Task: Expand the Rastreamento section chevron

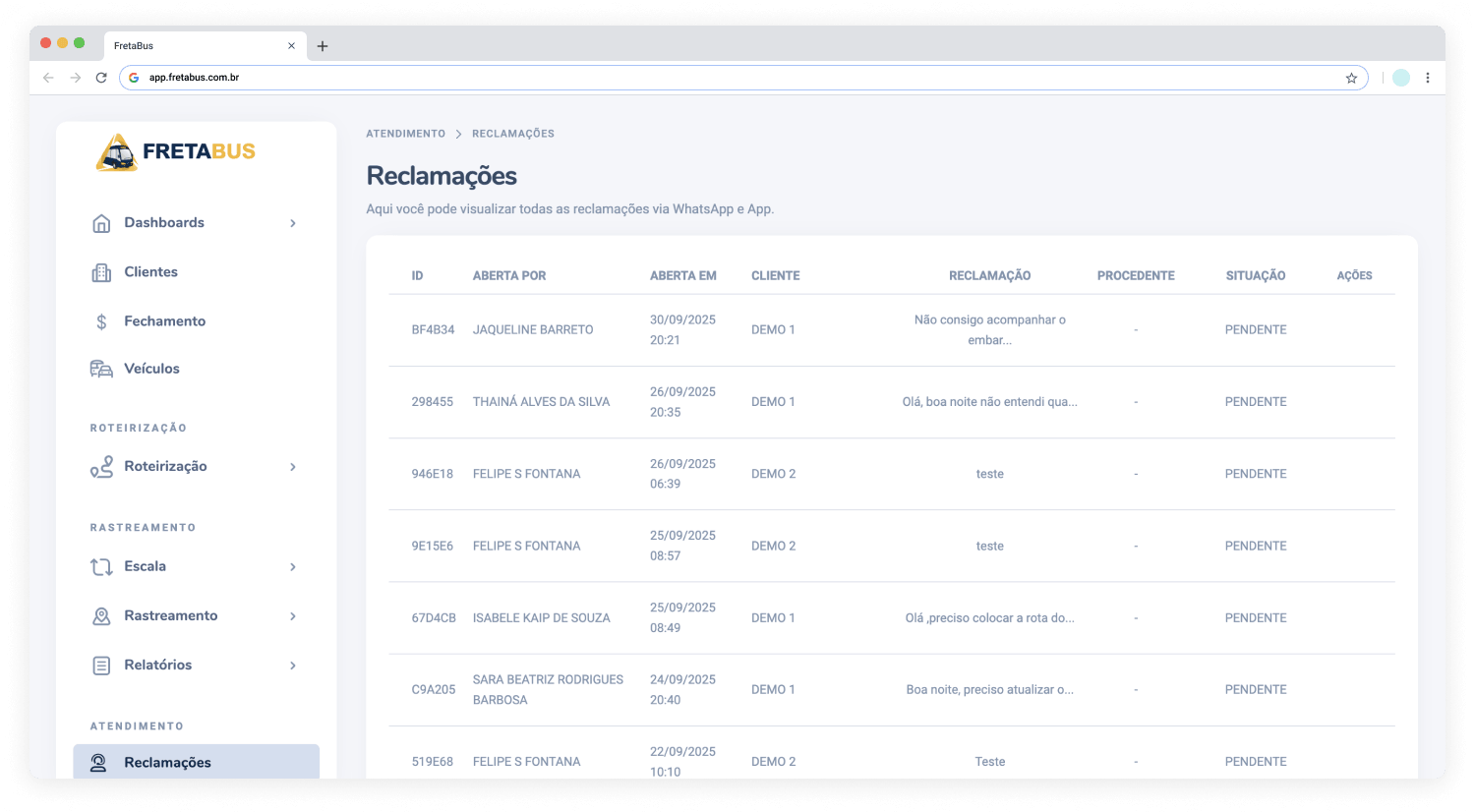Action: click(x=292, y=615)
